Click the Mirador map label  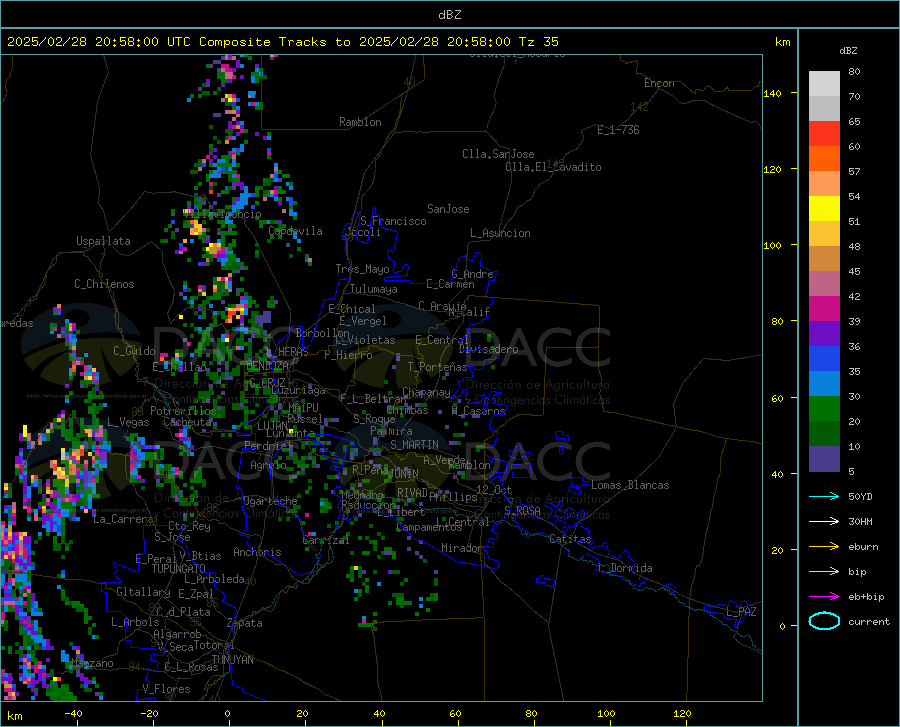tap(462, 548)
